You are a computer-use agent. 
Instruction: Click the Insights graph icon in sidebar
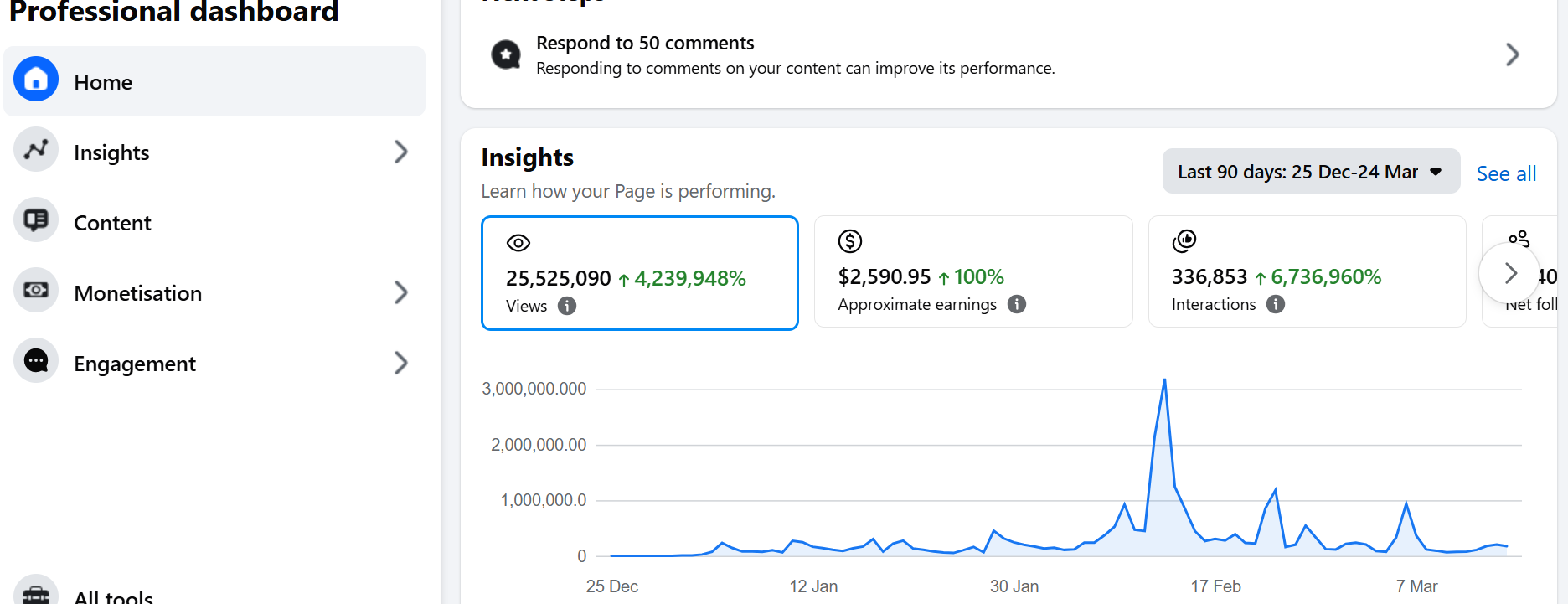[x=36, y=150]
